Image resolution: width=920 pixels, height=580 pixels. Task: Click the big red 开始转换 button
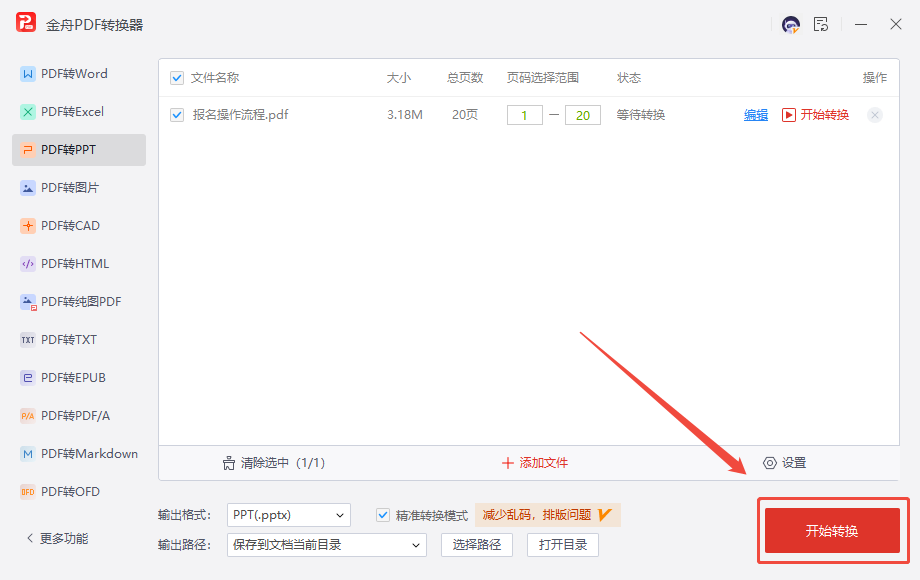(832, 531)
